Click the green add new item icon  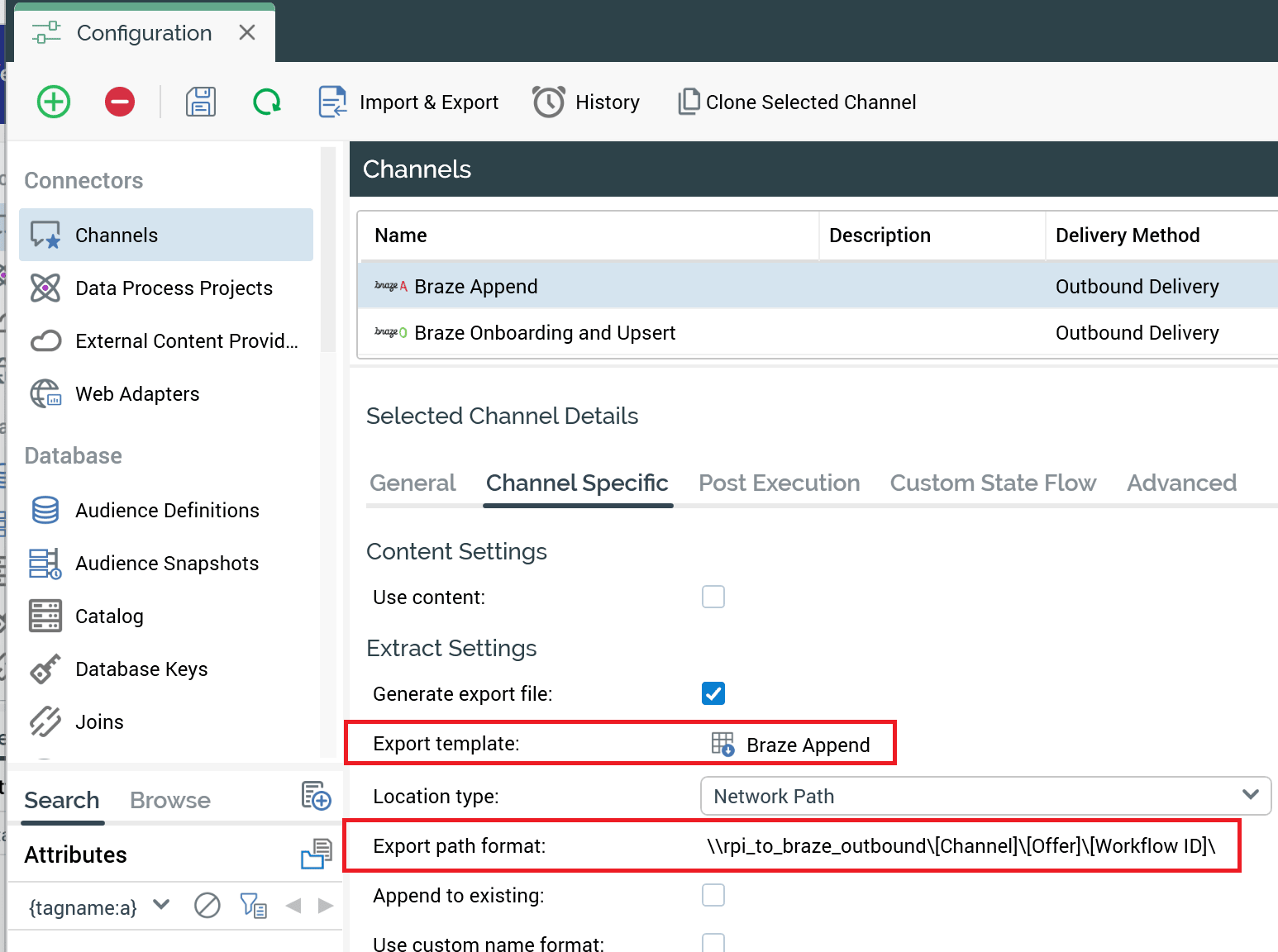point(54,102)
